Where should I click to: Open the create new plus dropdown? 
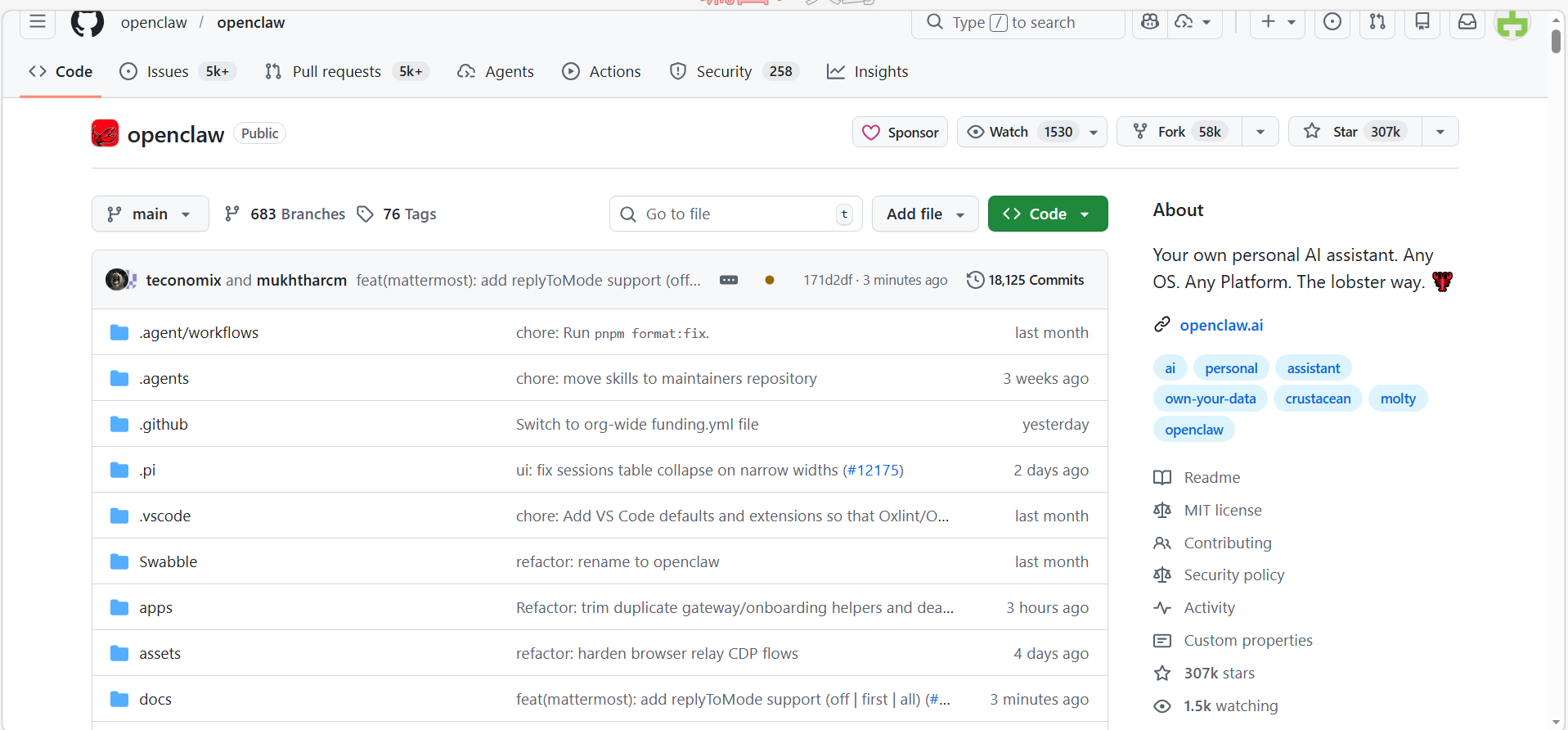tap(1278, 22)
